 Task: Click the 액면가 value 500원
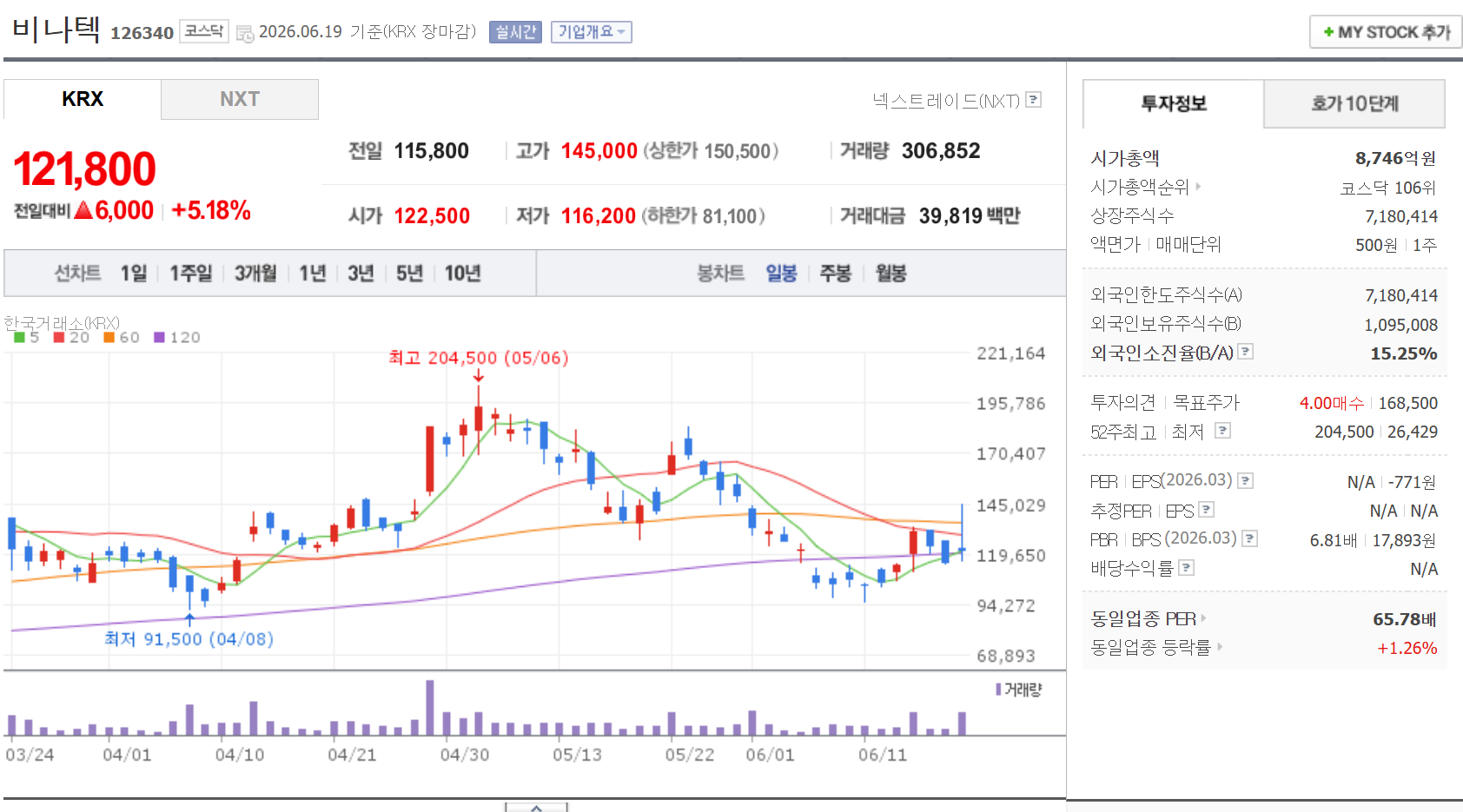click(1376, 245)
